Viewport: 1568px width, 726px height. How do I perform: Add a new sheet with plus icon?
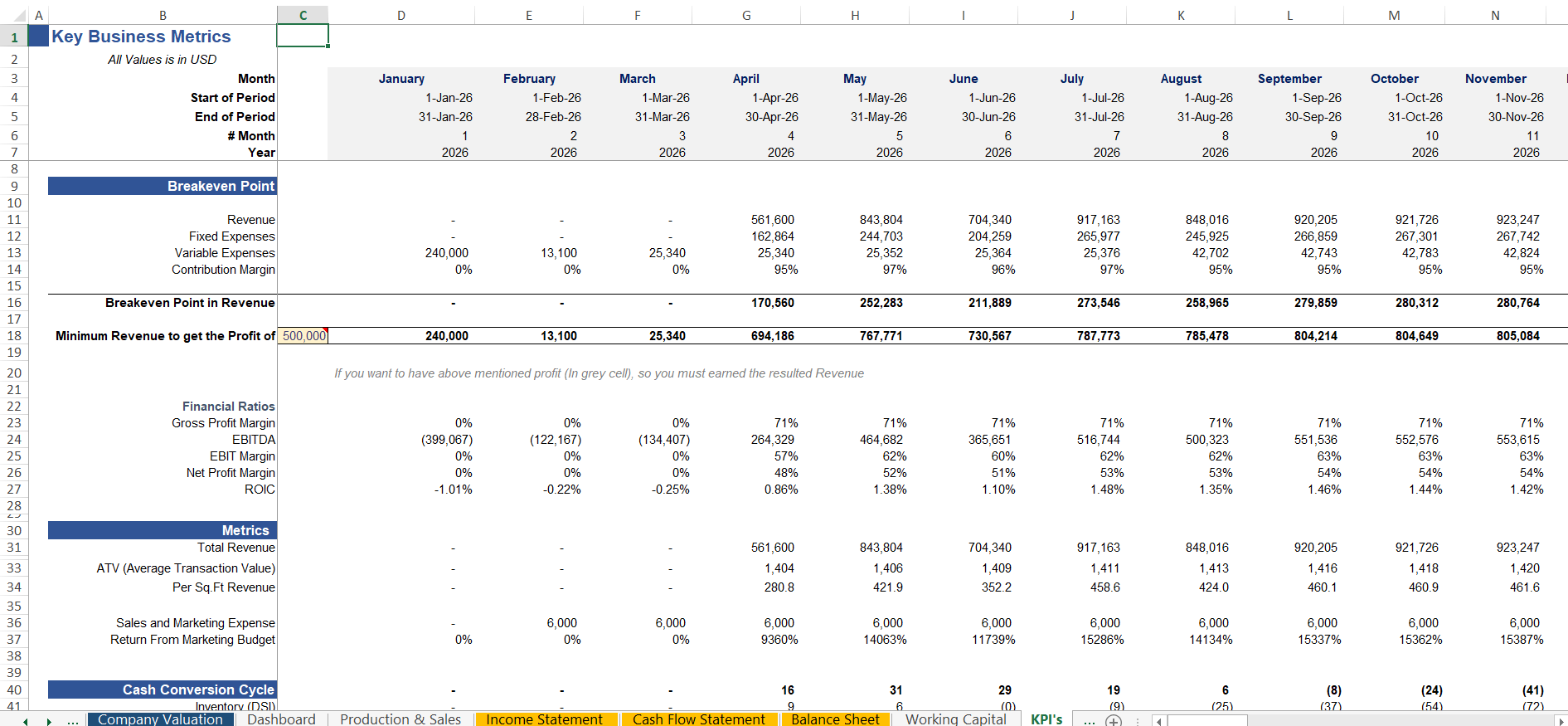coord(1114,720)
